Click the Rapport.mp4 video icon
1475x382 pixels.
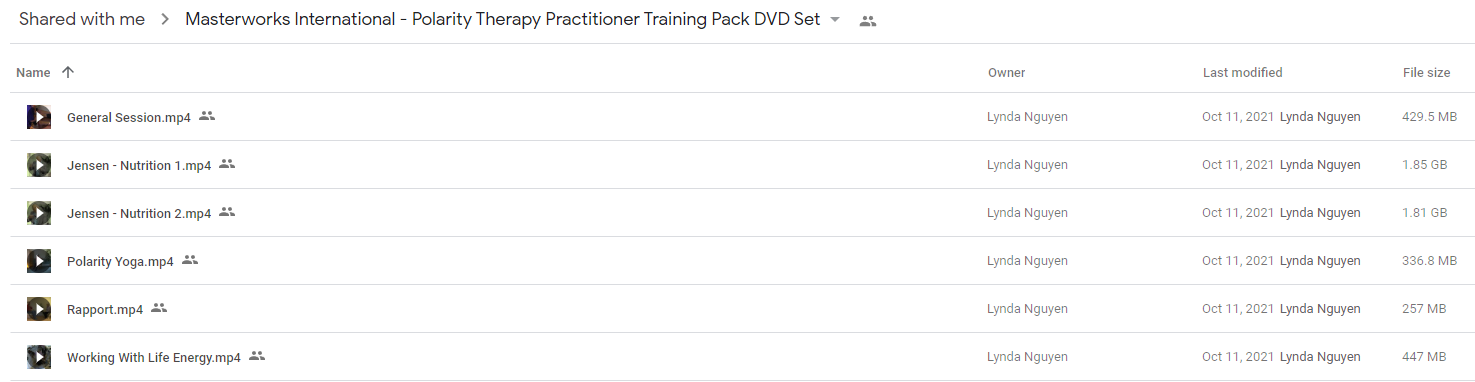pos(39,309)
